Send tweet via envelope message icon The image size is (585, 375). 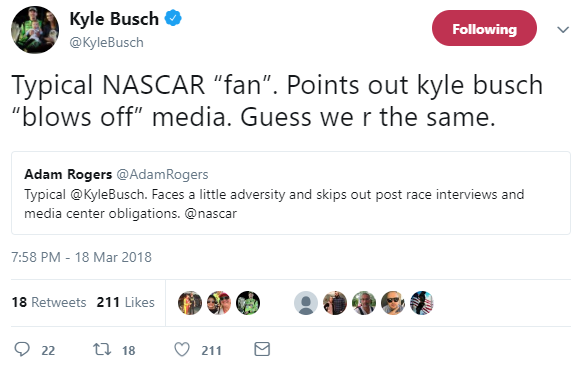(x=262, y=349)
